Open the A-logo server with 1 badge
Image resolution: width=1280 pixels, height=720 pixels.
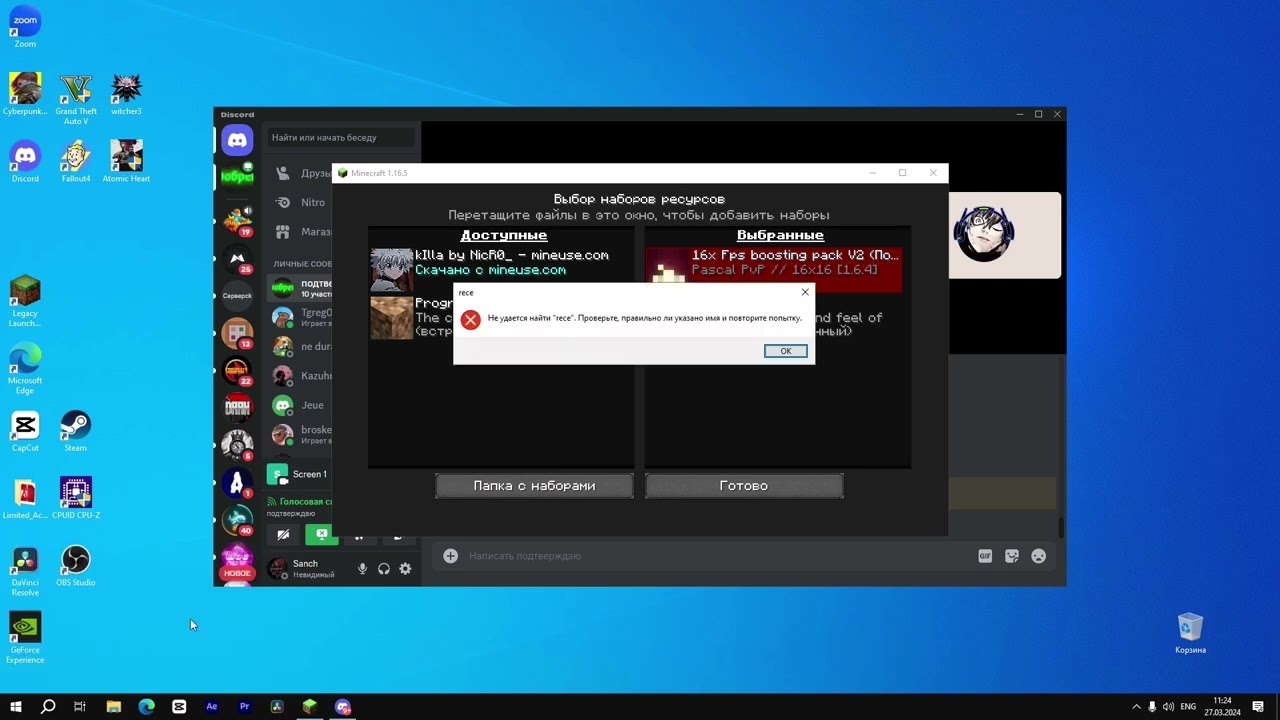tap(237, 483)
